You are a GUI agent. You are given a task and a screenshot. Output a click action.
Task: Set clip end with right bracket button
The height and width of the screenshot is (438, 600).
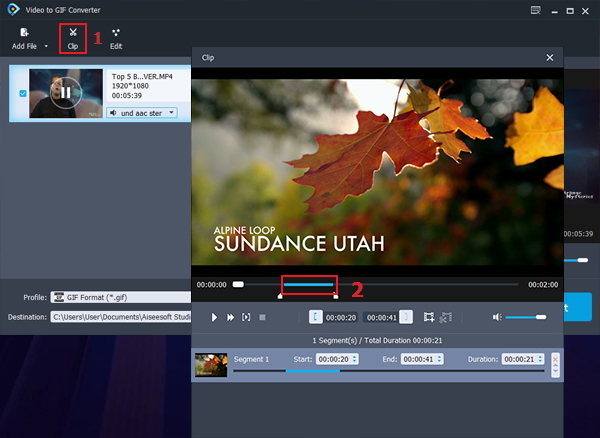(406, 317)
